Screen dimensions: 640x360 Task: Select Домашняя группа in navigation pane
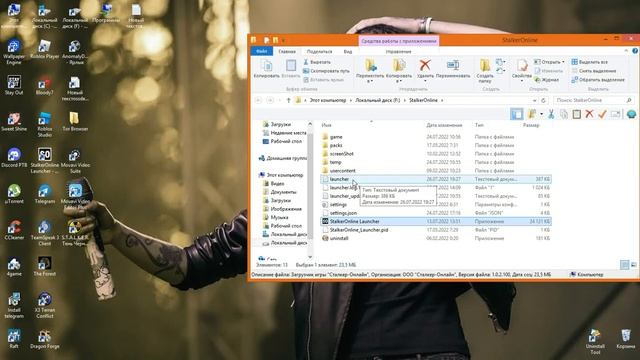(x=286, y=158)
